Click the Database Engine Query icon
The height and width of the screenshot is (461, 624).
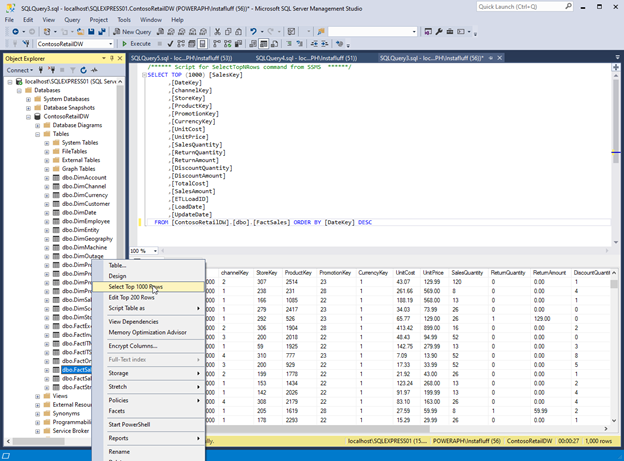[x=160, y=32]
